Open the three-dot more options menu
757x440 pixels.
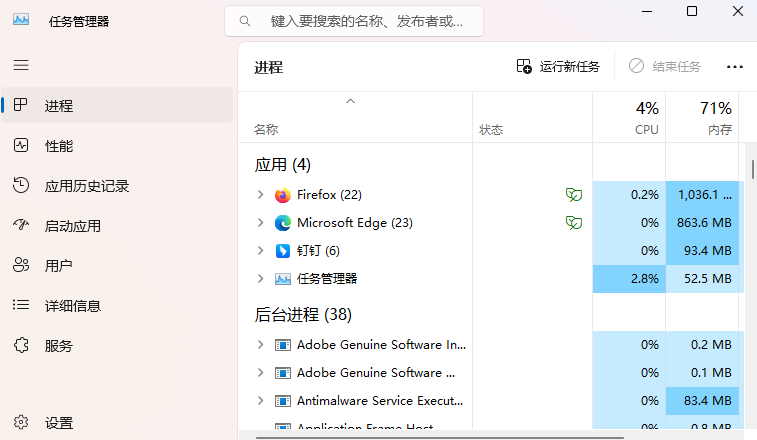[735, 67]
